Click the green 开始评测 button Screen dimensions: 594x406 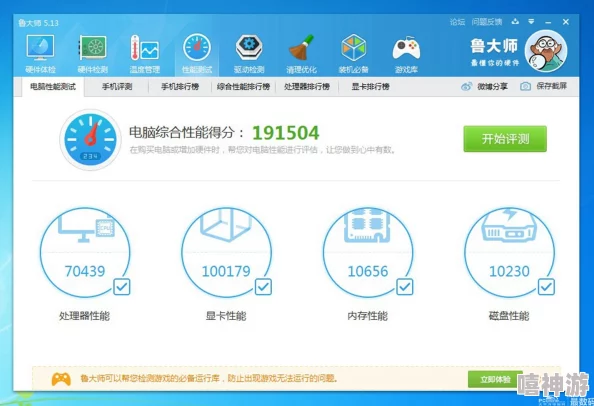click(505, 139)
